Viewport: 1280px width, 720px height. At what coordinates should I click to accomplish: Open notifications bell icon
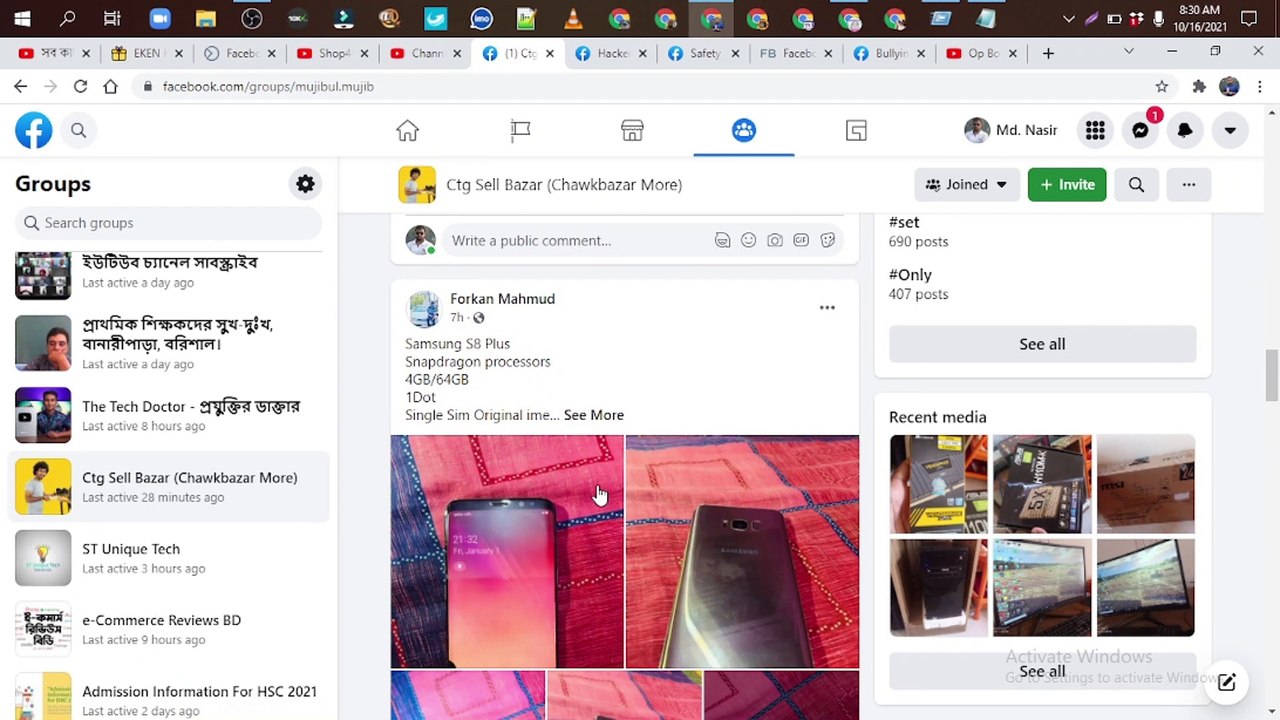(x=1185, y=130)
